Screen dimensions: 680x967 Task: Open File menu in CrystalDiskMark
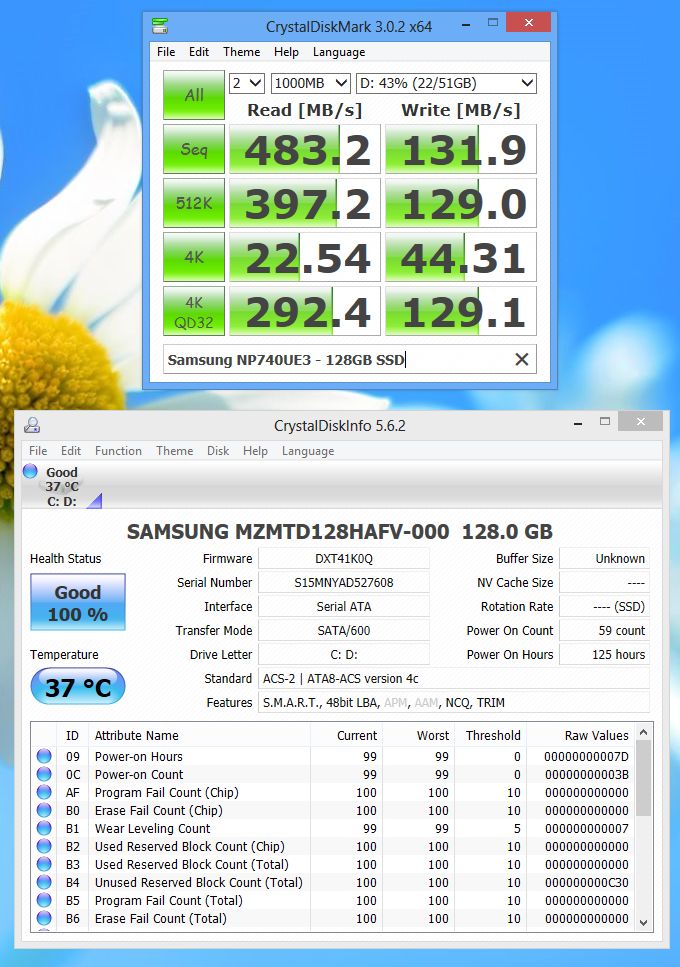coord(166,52)
